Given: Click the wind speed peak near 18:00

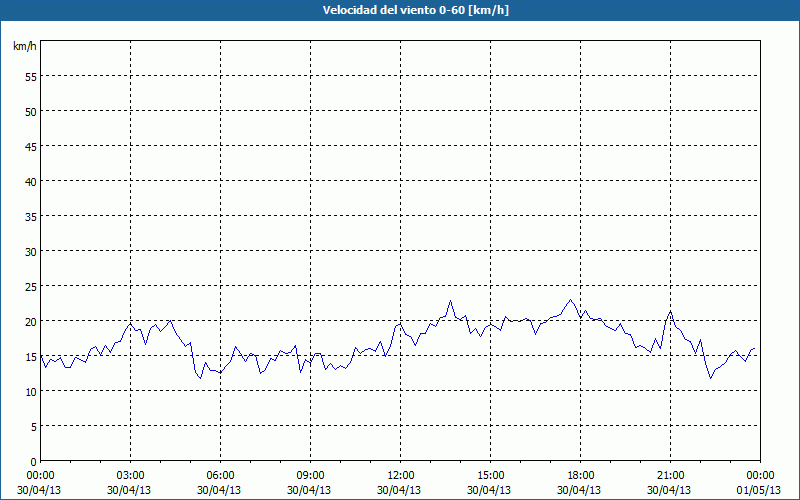Looking at the screenshot, I should tap(570, 299).
